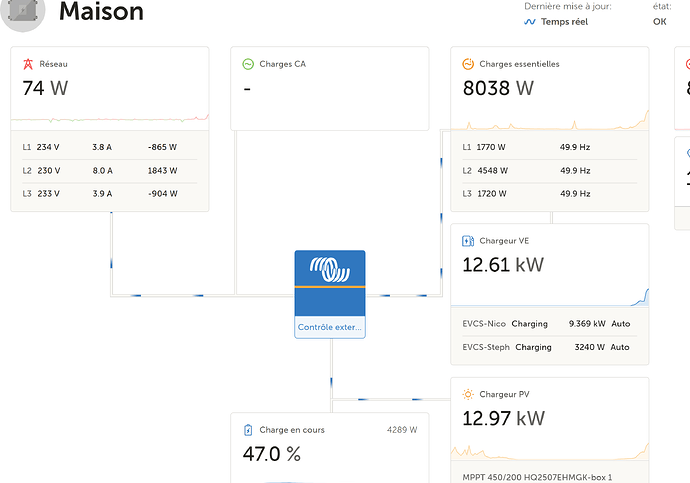This screenshot has height=483, width=690.
Task: Click the 47.0 % battery state value
Action: click(272, 454)
